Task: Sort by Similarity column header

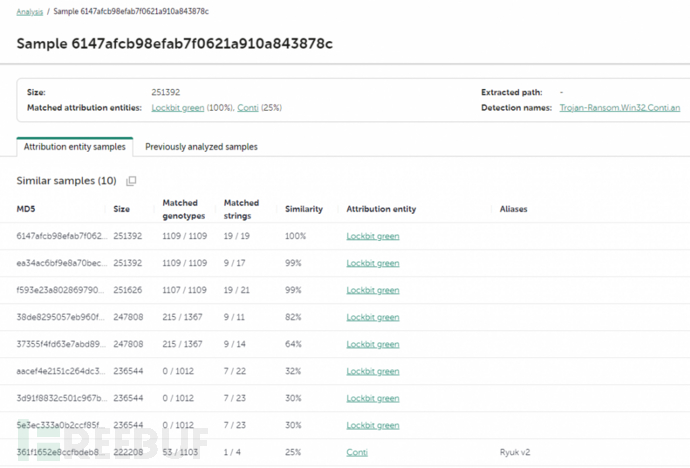Action: coord(304,209)
